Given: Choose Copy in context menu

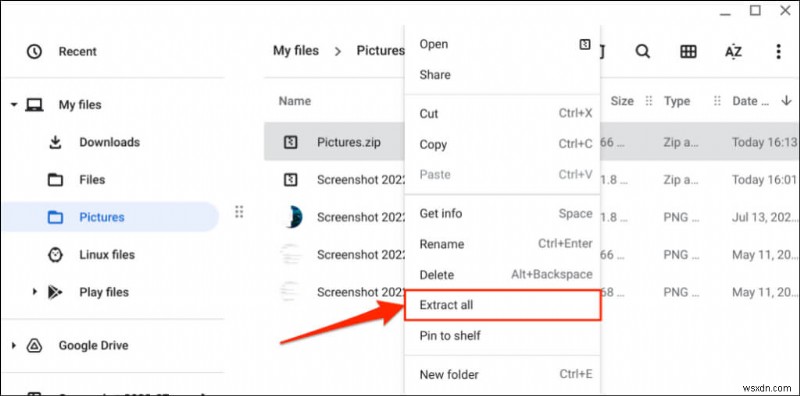Looking at the screenshot, I should [x=433, y=144].
